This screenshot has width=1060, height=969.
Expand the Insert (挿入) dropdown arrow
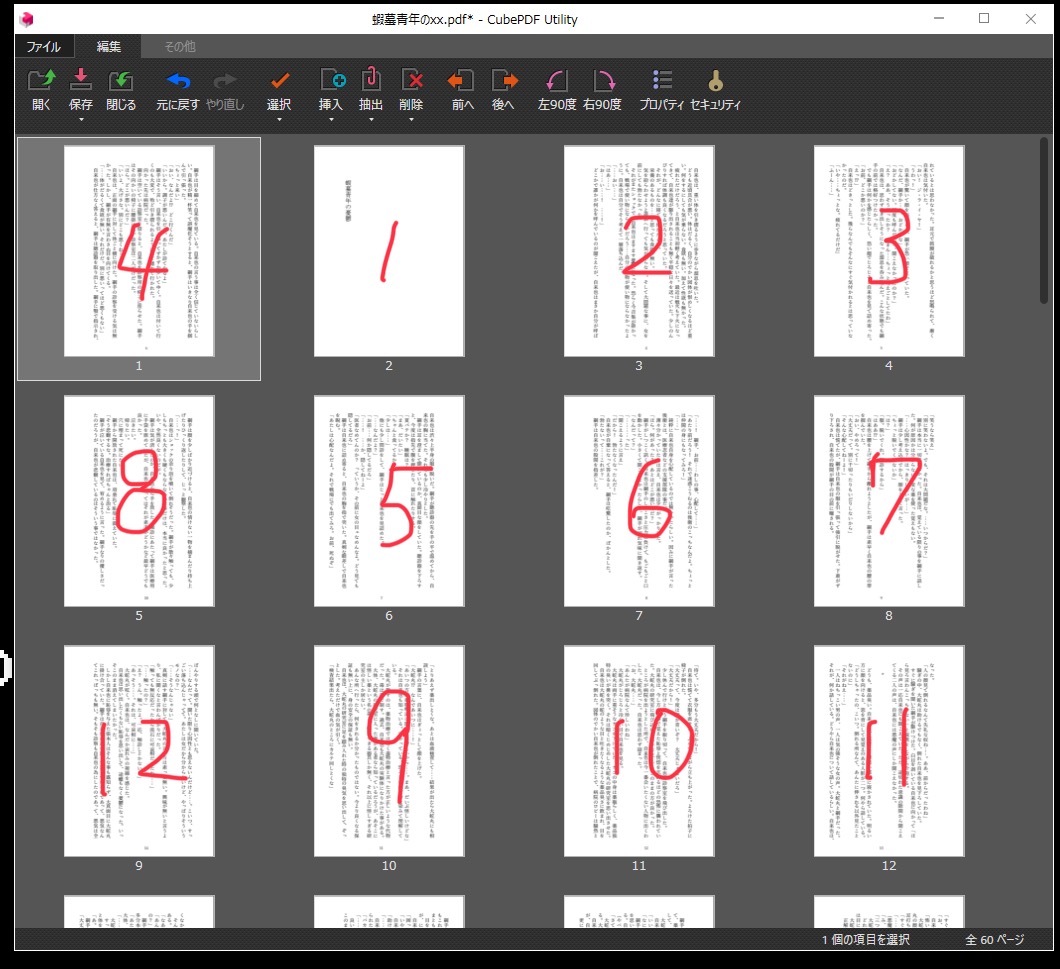pyautogui.click(x=331, y=120)
